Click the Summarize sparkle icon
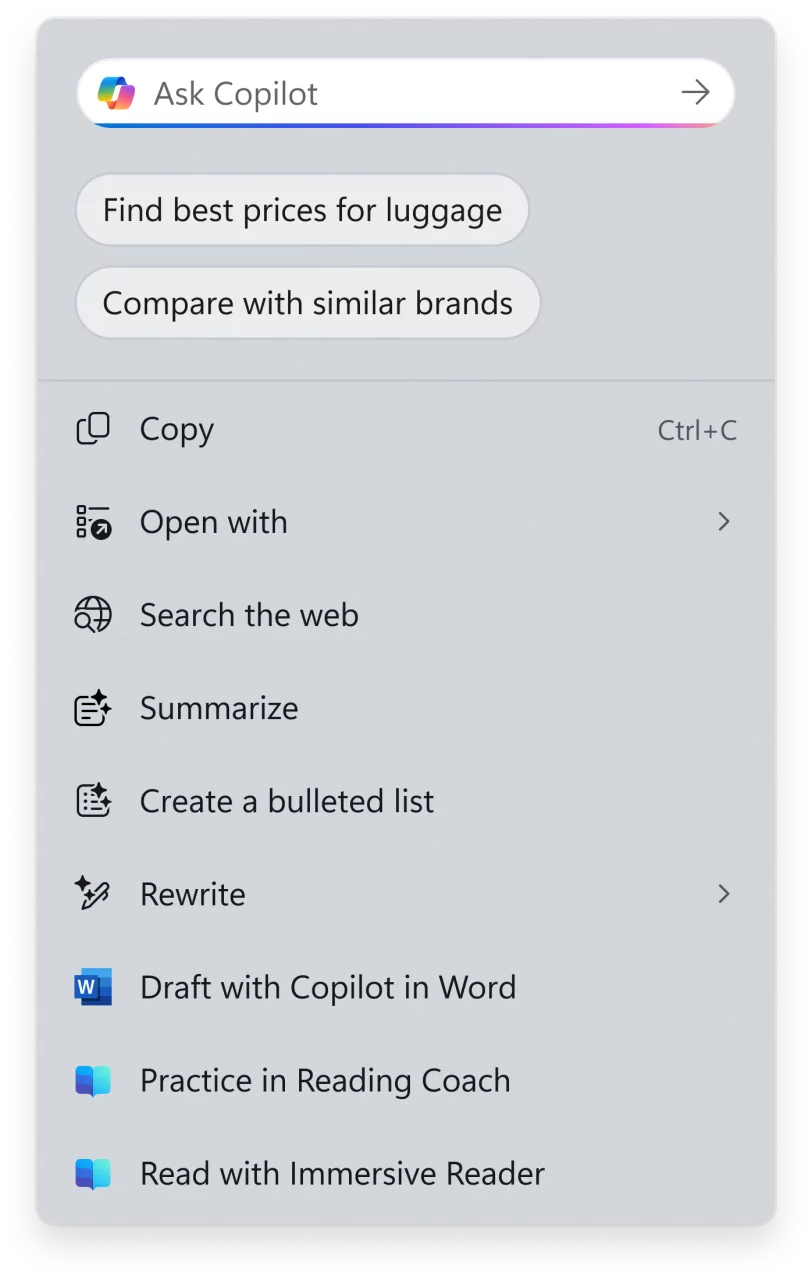Image resolution: width=812 pixels, height=1280 pixels. coord(93,708)
